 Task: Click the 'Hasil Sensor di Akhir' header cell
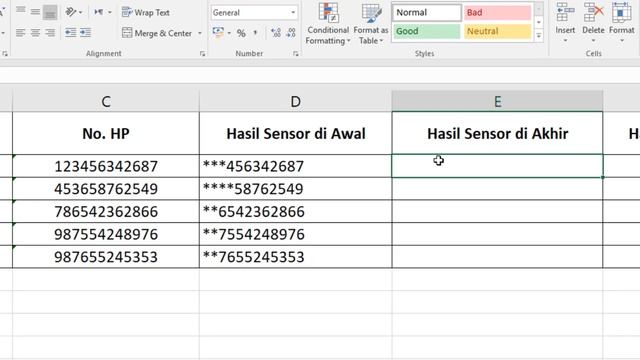tap(497, 133)
